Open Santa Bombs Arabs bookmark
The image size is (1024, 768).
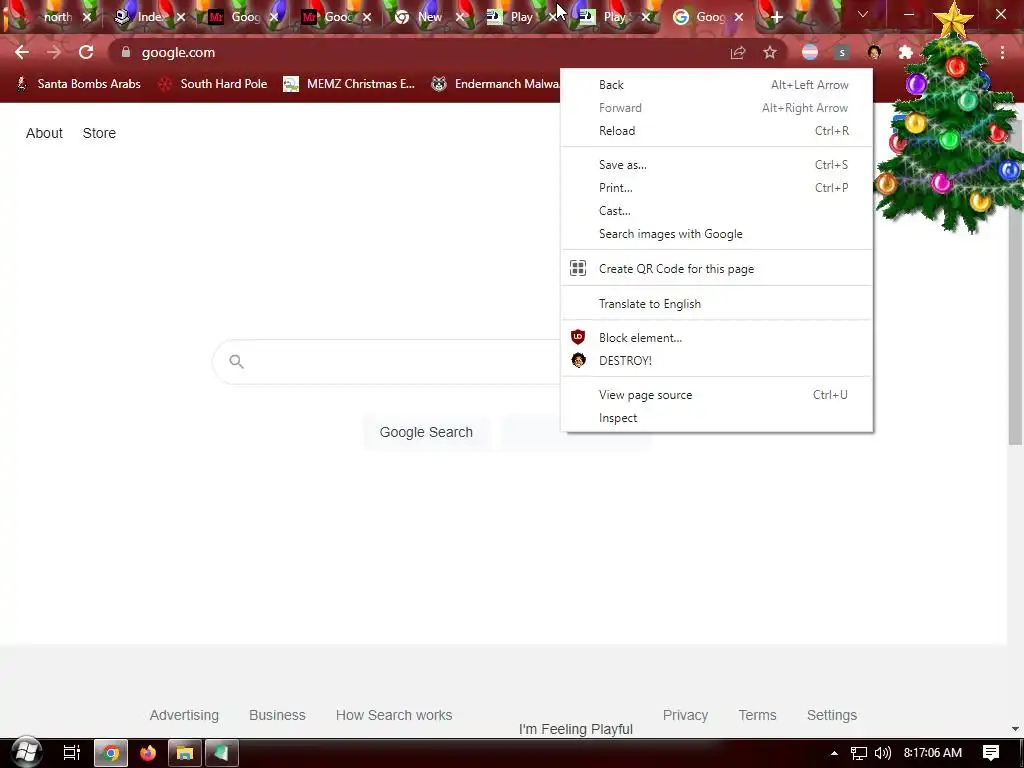tap(78, 84)
